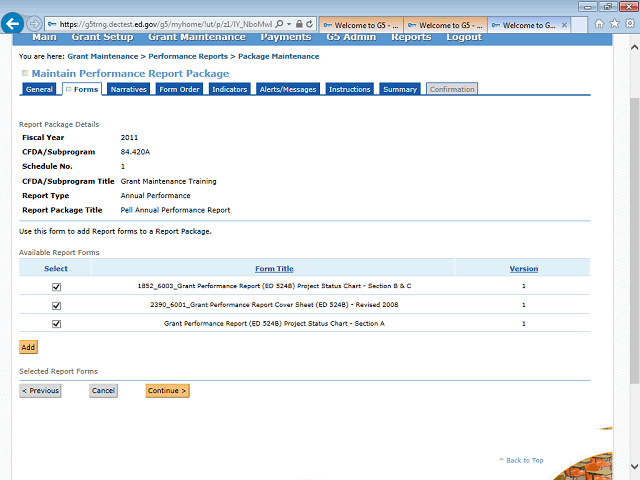Switch to the Narratives tab
The width and height of the screenshot is (640, 480).
point(129,89)
